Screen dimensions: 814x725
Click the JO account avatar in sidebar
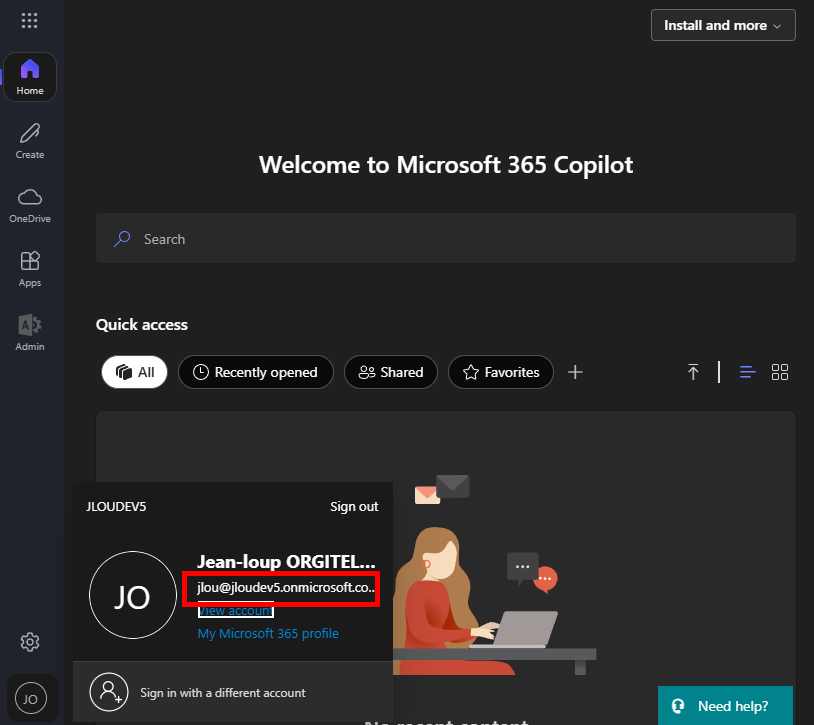pos(31,699)
